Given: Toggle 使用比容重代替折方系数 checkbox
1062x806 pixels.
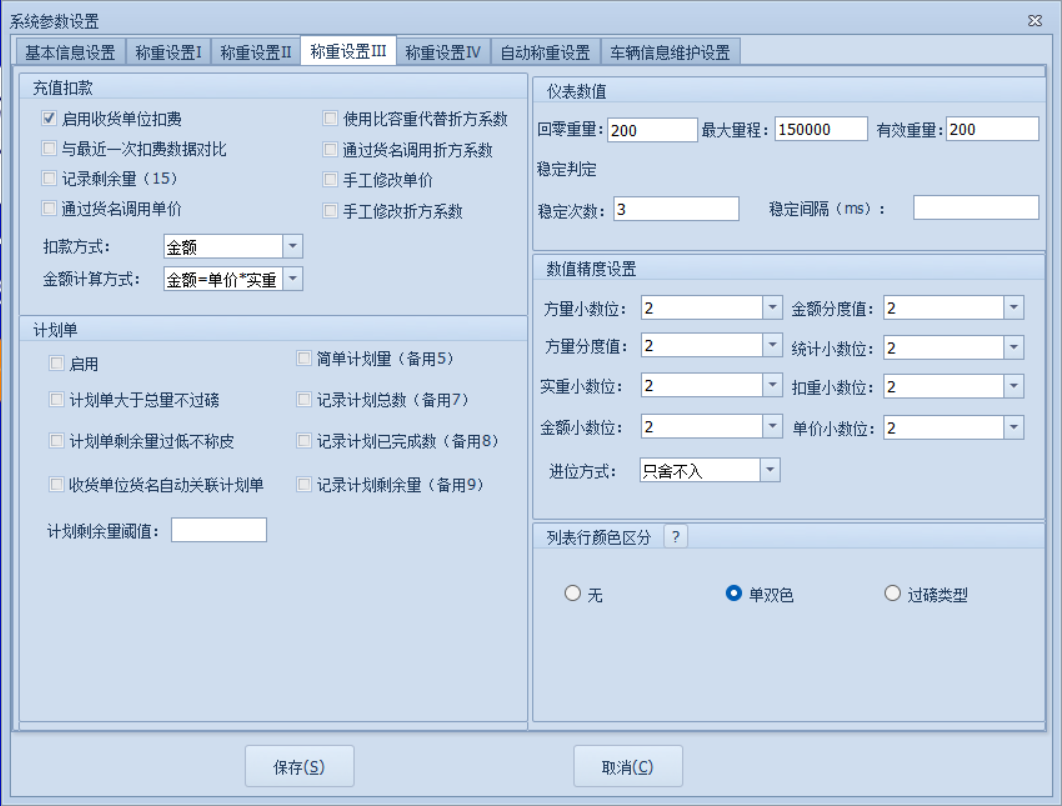Looking at the screenshot, I should point(330,120).
